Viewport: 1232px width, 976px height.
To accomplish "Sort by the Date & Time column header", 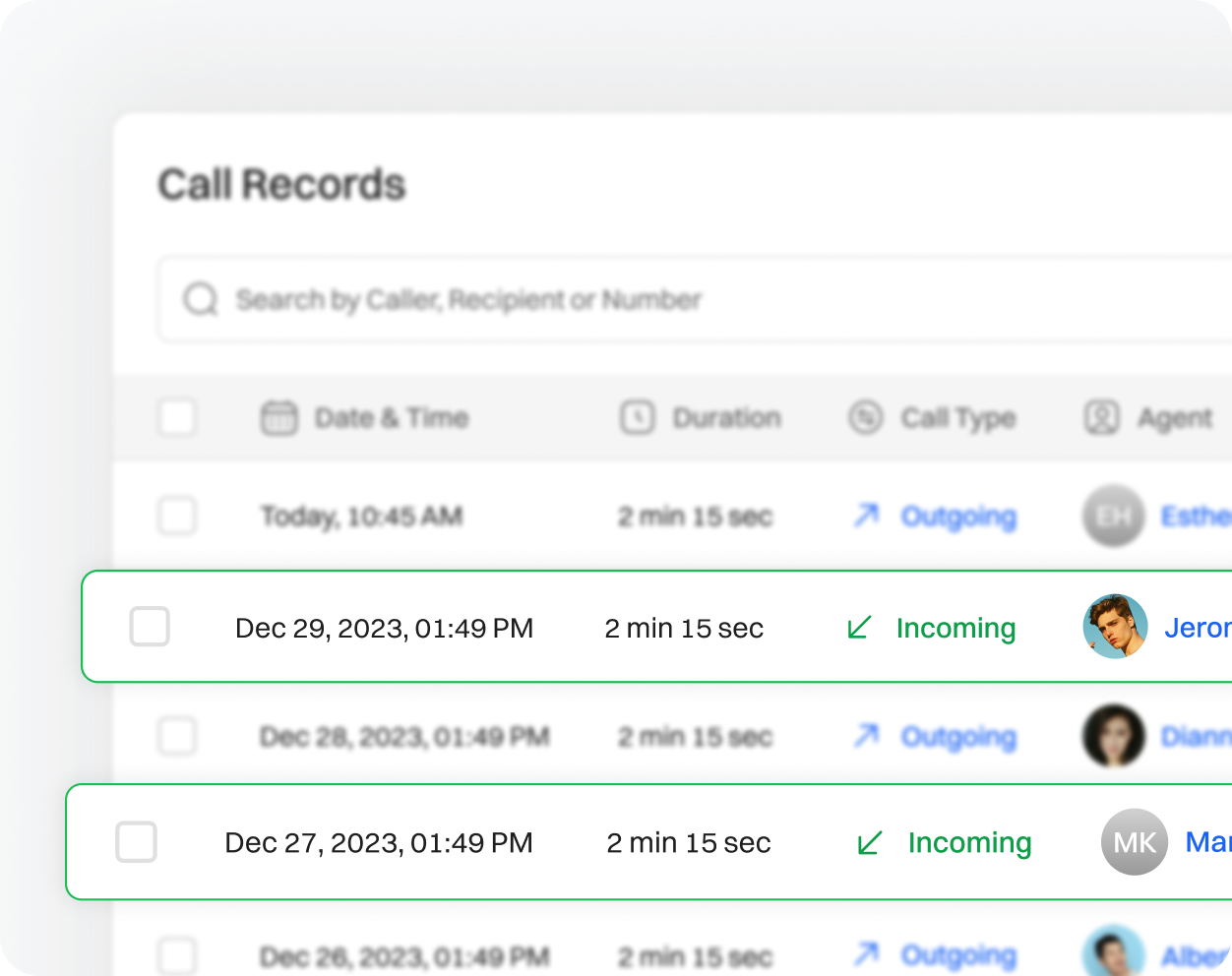I will click(x=392, y=418).
